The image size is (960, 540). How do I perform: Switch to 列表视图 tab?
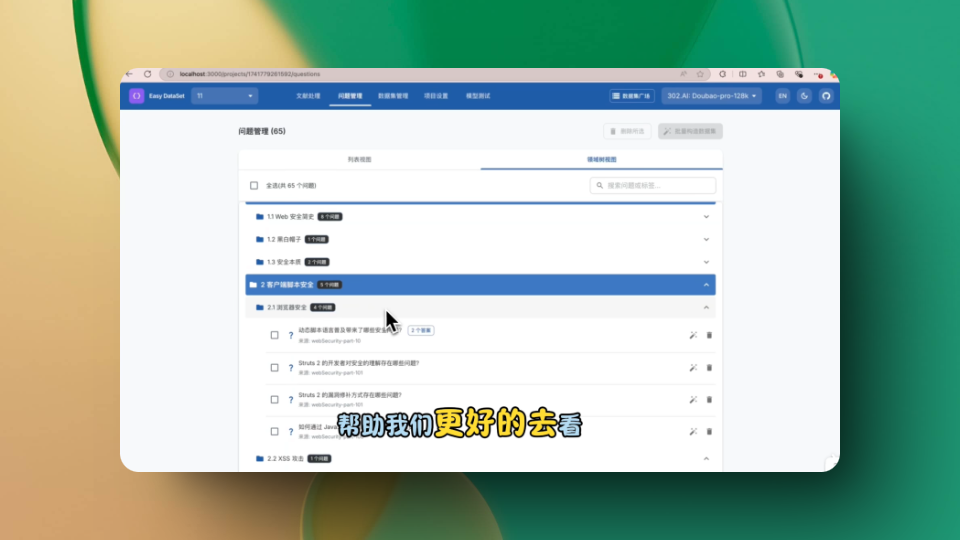tap(359, 160)
